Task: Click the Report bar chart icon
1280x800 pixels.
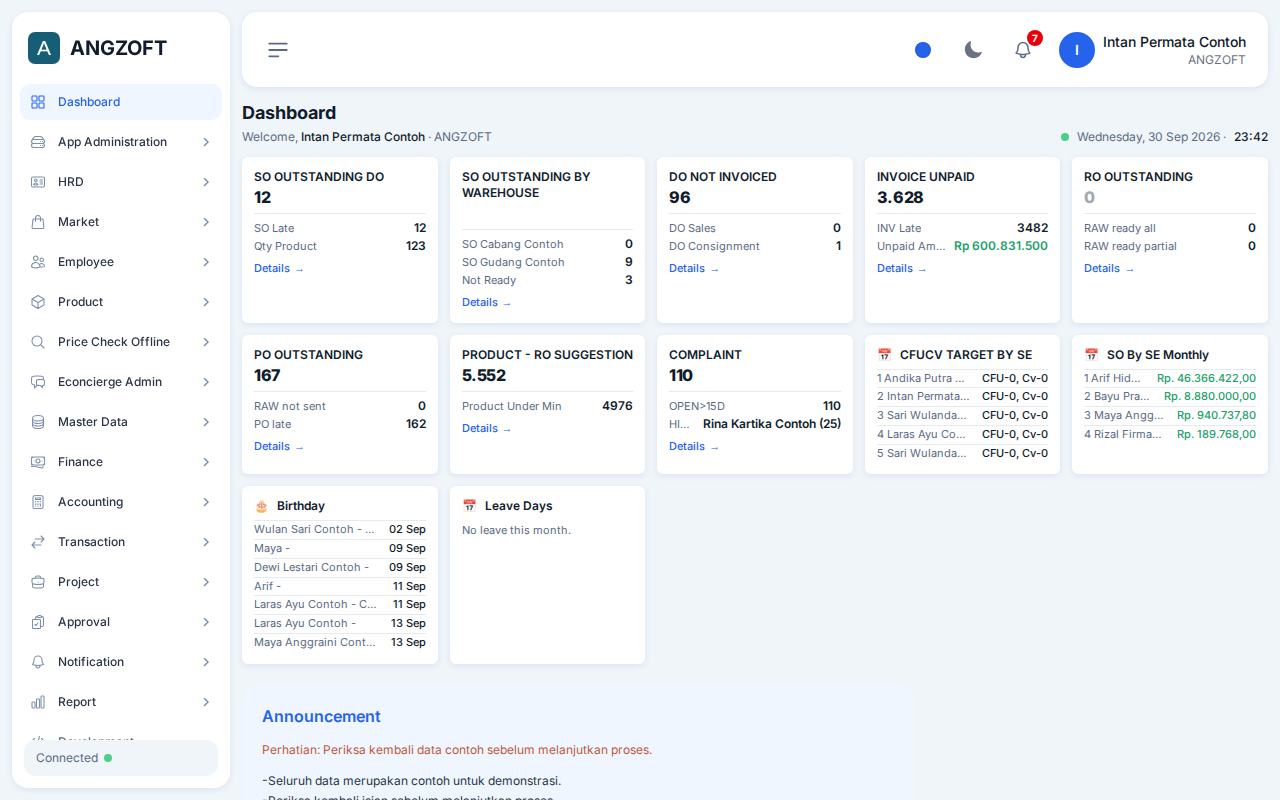Action: pos(38,702)
